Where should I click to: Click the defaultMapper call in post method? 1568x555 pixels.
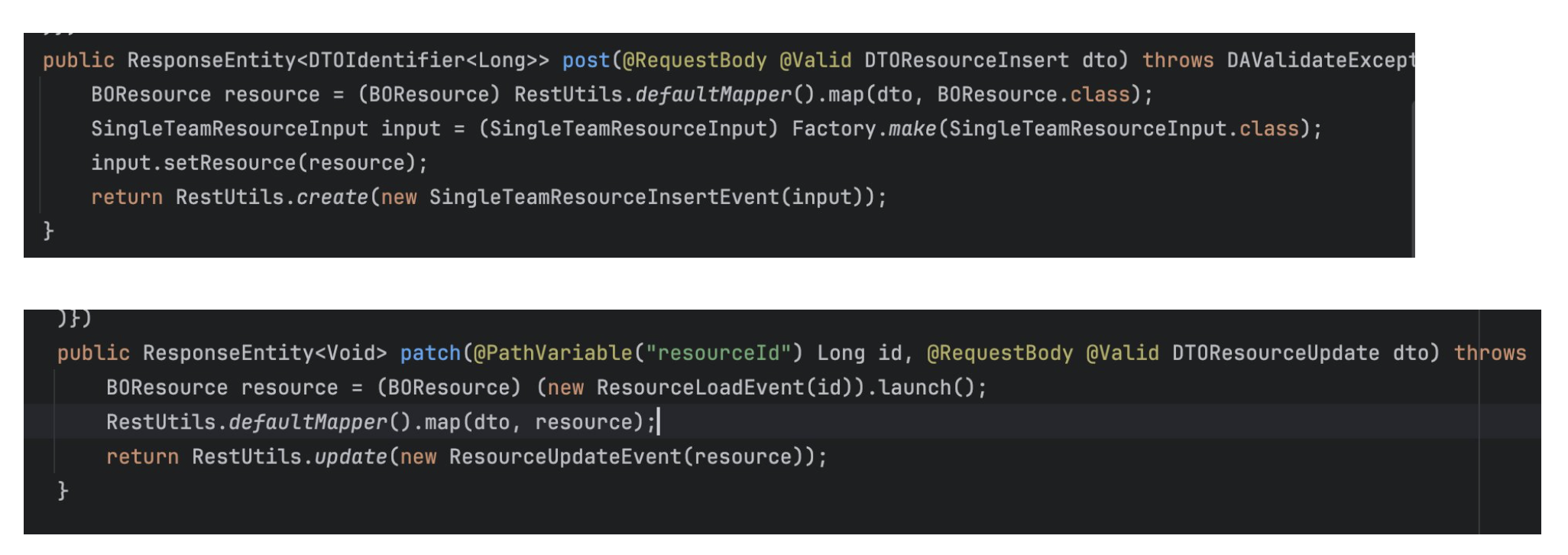click(x=714, y=95)
